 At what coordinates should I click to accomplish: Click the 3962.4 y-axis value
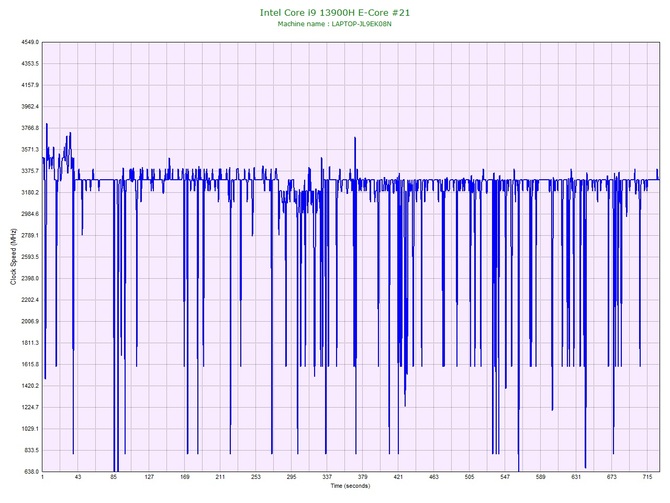[x=30, y=106]
